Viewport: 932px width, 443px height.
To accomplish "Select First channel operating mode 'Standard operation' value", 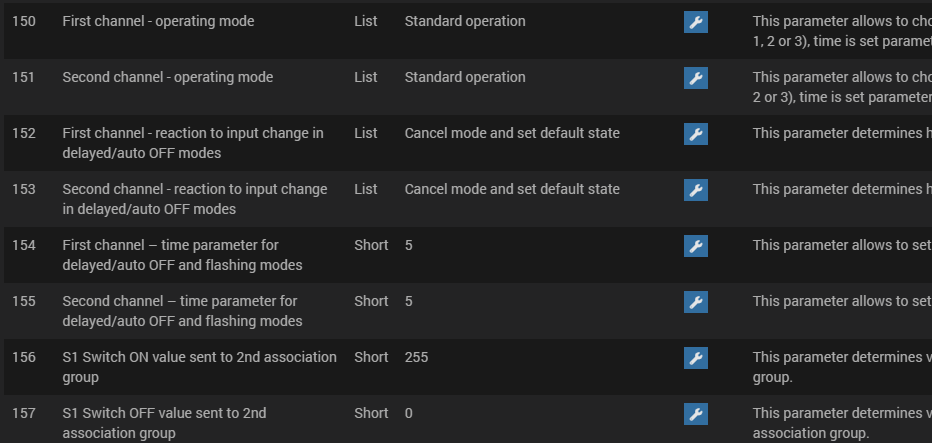I will pyautogui.click(x=465, y=21).
